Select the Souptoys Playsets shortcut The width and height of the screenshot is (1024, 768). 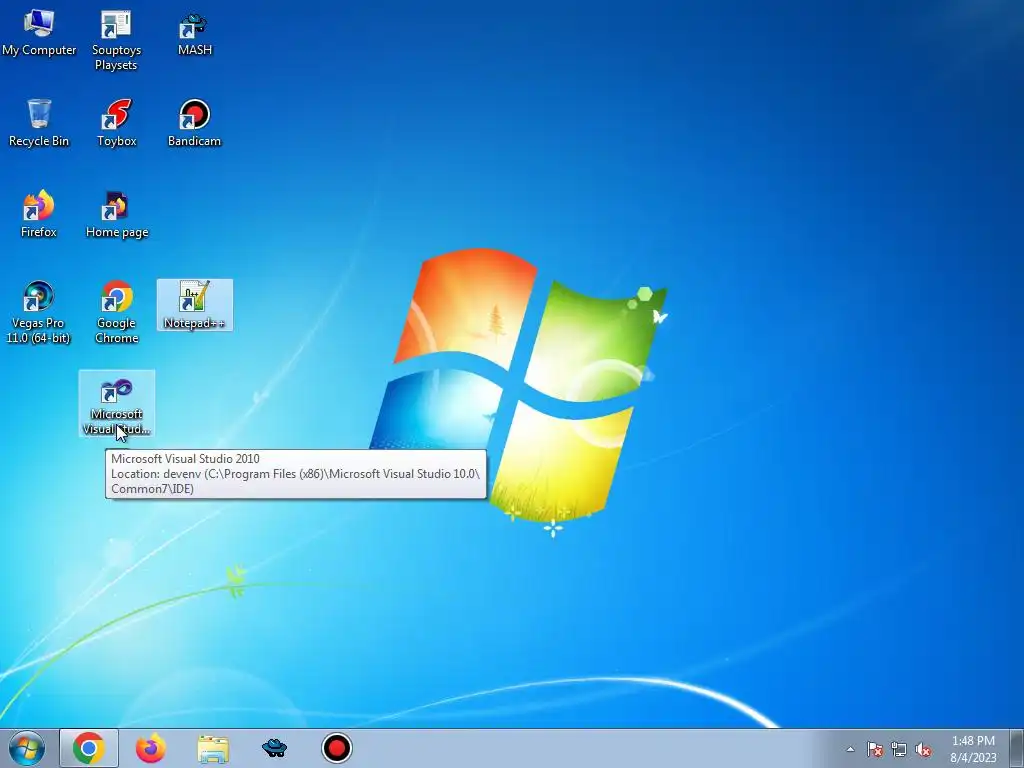pyautogui.click(x=116, y=40)
